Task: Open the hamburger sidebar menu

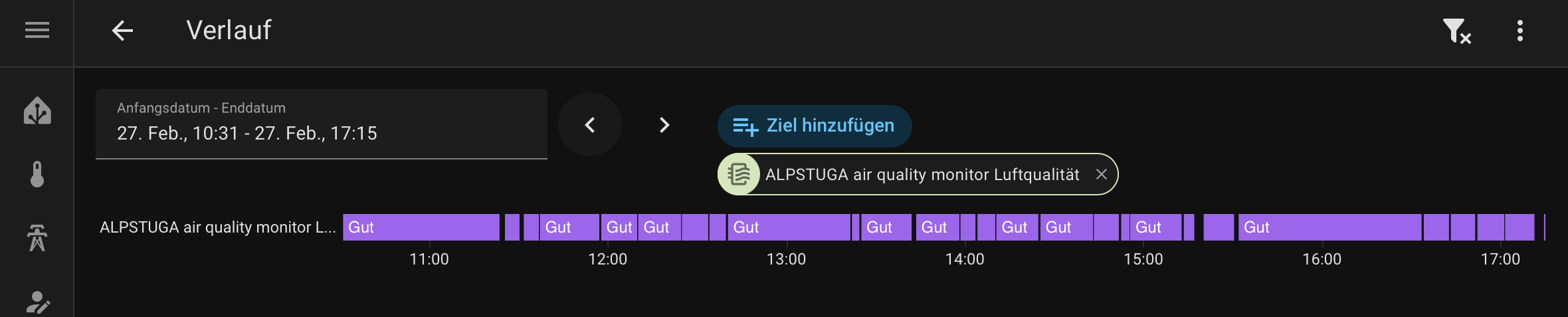Action: 37,30
